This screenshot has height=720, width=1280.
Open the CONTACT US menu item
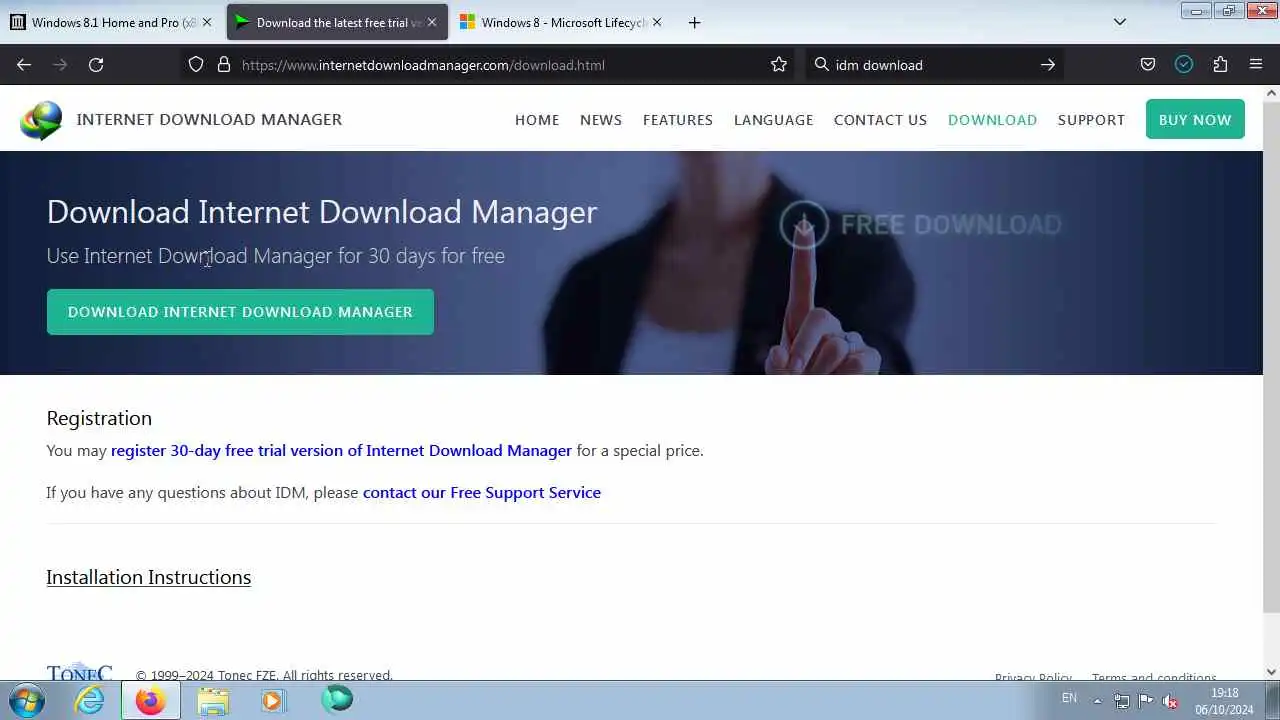point(880,120)
